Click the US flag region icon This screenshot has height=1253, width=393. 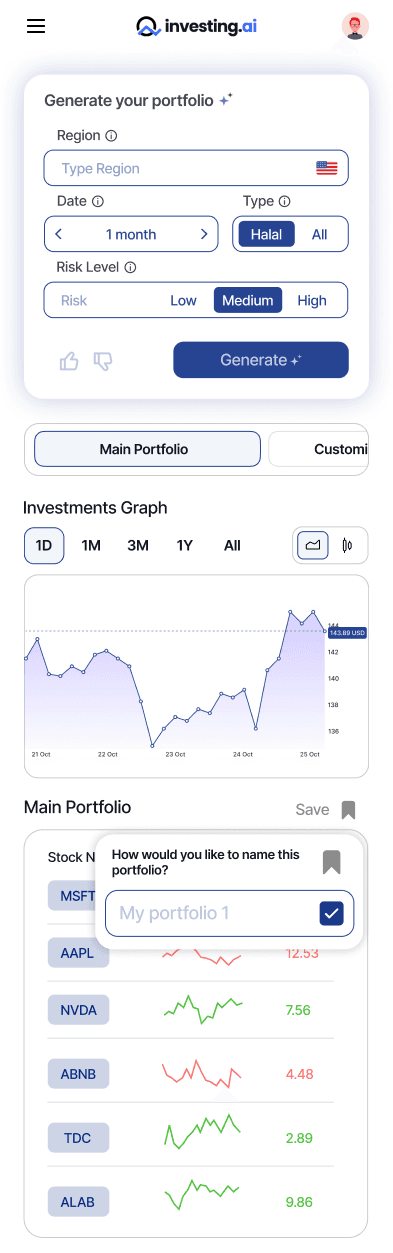327,168
